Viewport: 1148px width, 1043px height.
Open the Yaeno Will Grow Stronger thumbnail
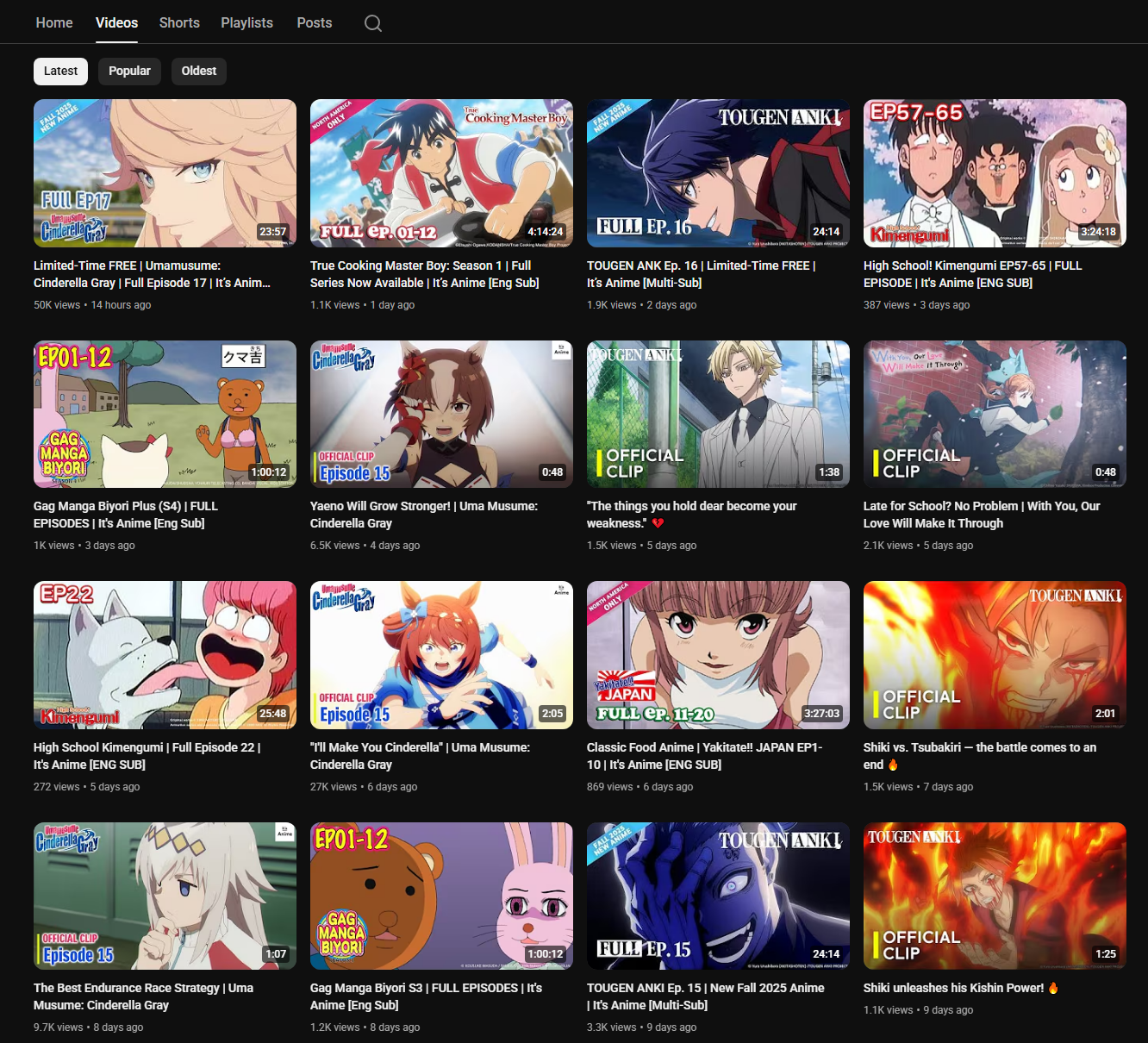(441, 415)
